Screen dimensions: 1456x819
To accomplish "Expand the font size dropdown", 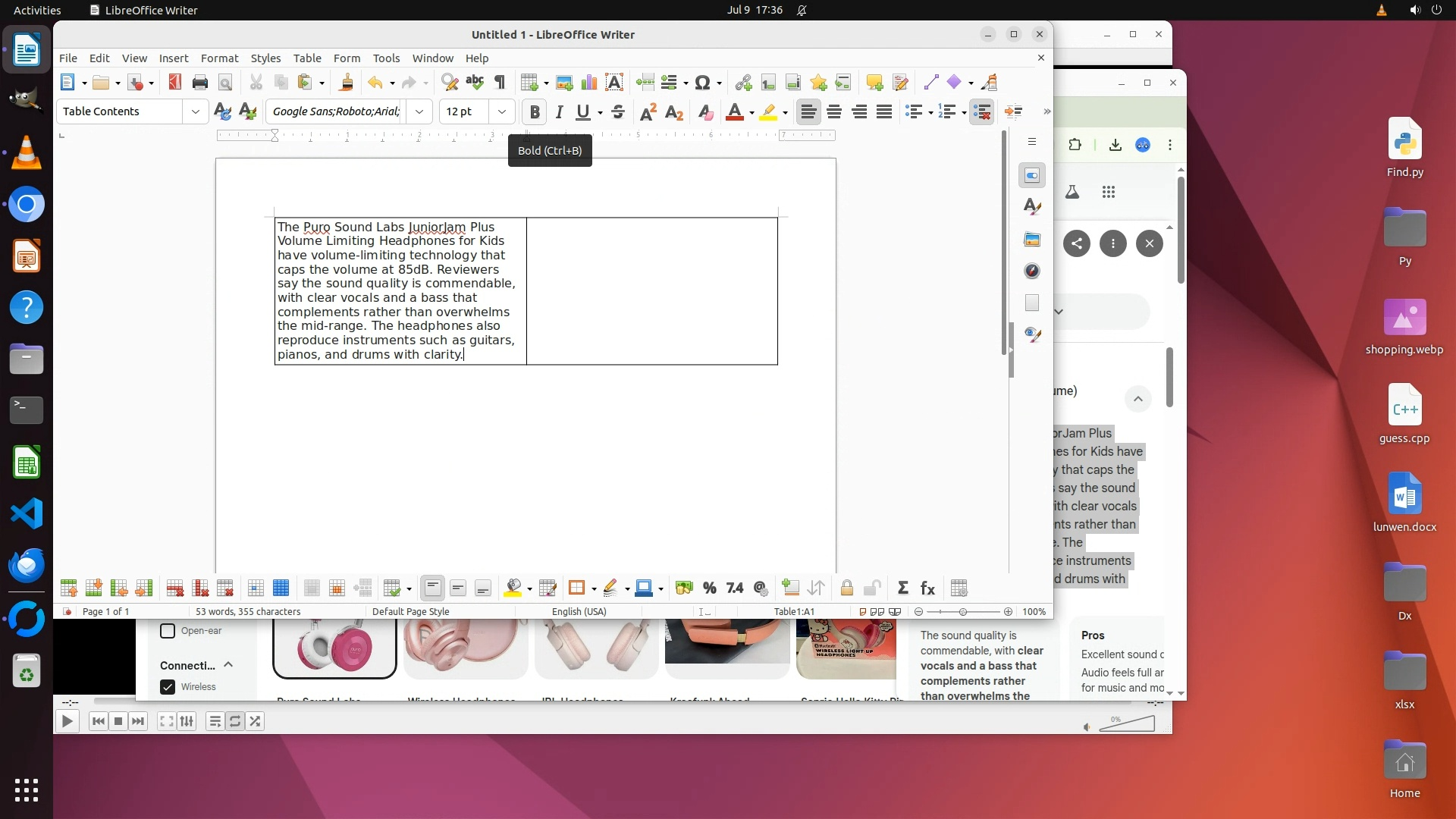I will [x=501, y=112].
